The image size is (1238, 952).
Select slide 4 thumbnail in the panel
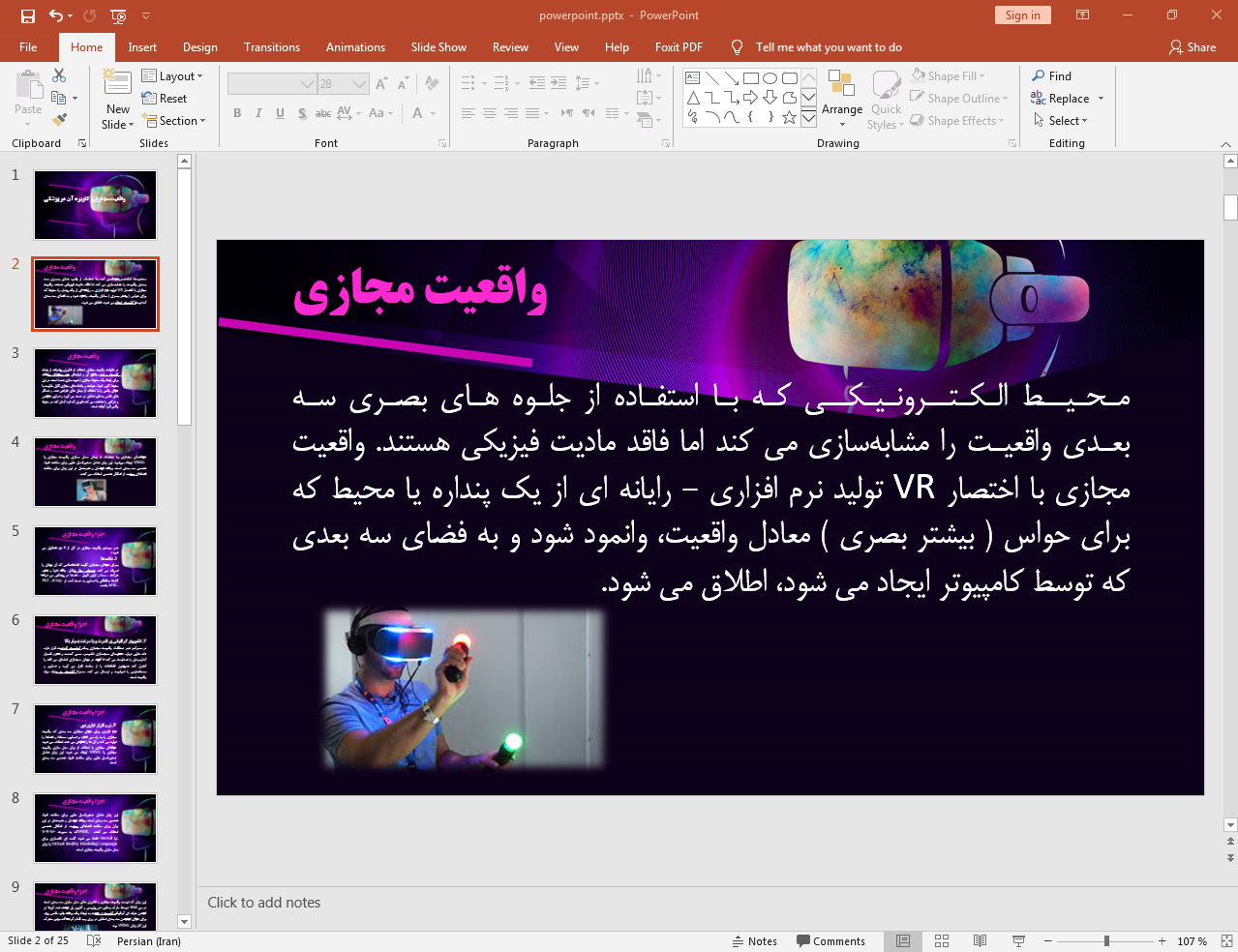95,472
